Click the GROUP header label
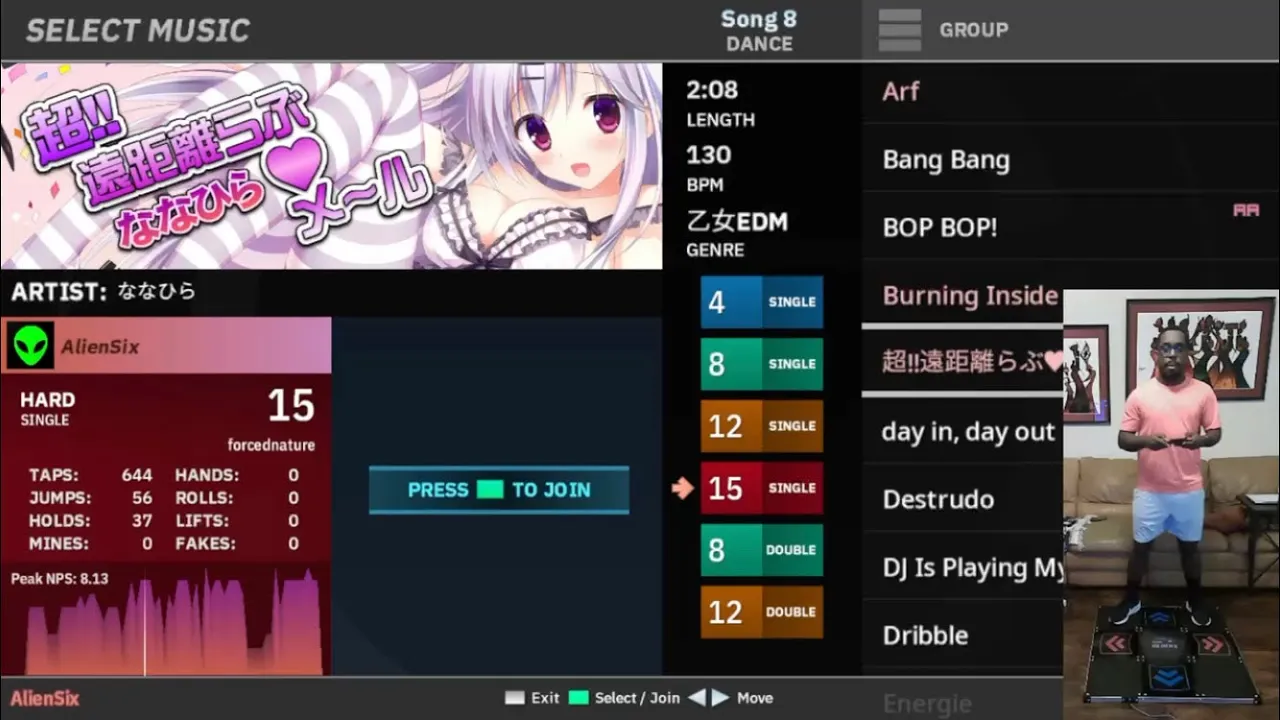This screenshot has width=1280, height=720. click(973, 30)
